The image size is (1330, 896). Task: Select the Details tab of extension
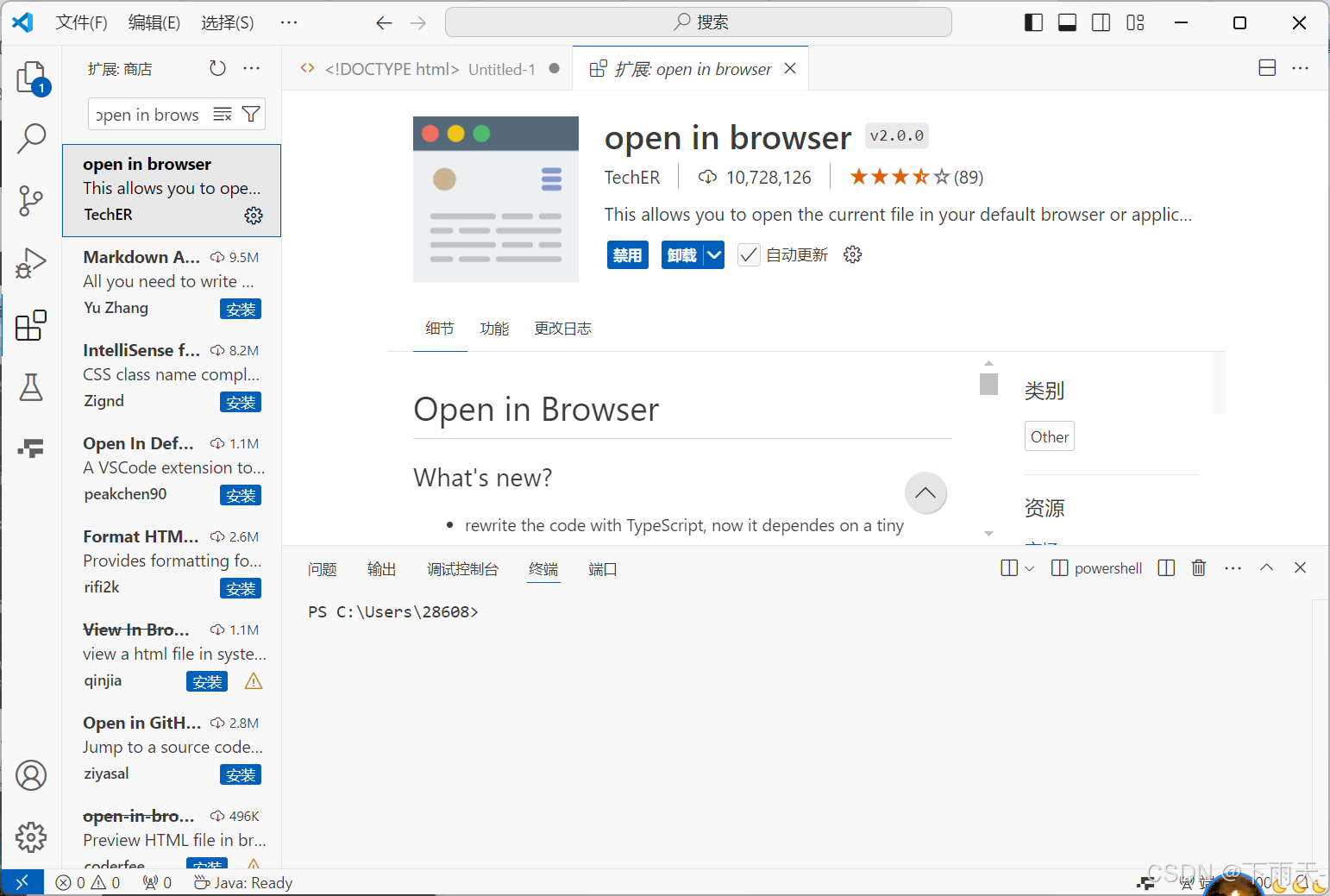click(440, 329)
